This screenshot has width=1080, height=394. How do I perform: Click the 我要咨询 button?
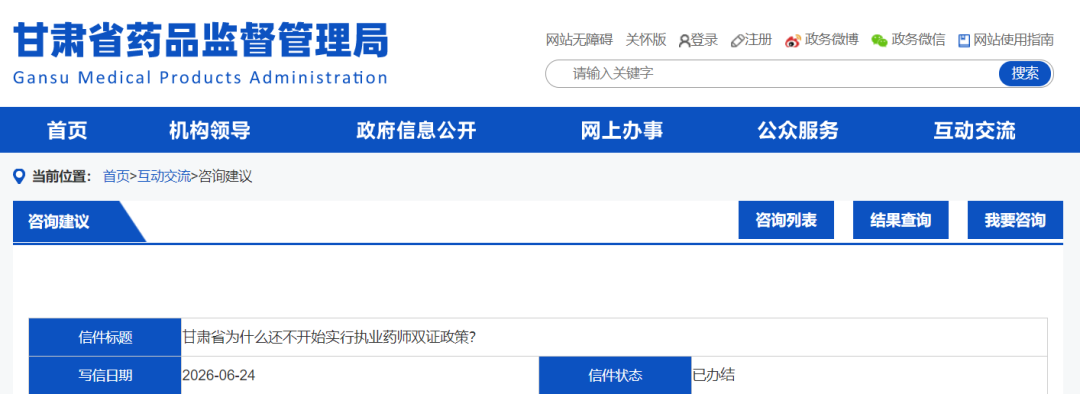click(x=1015, y=220)
